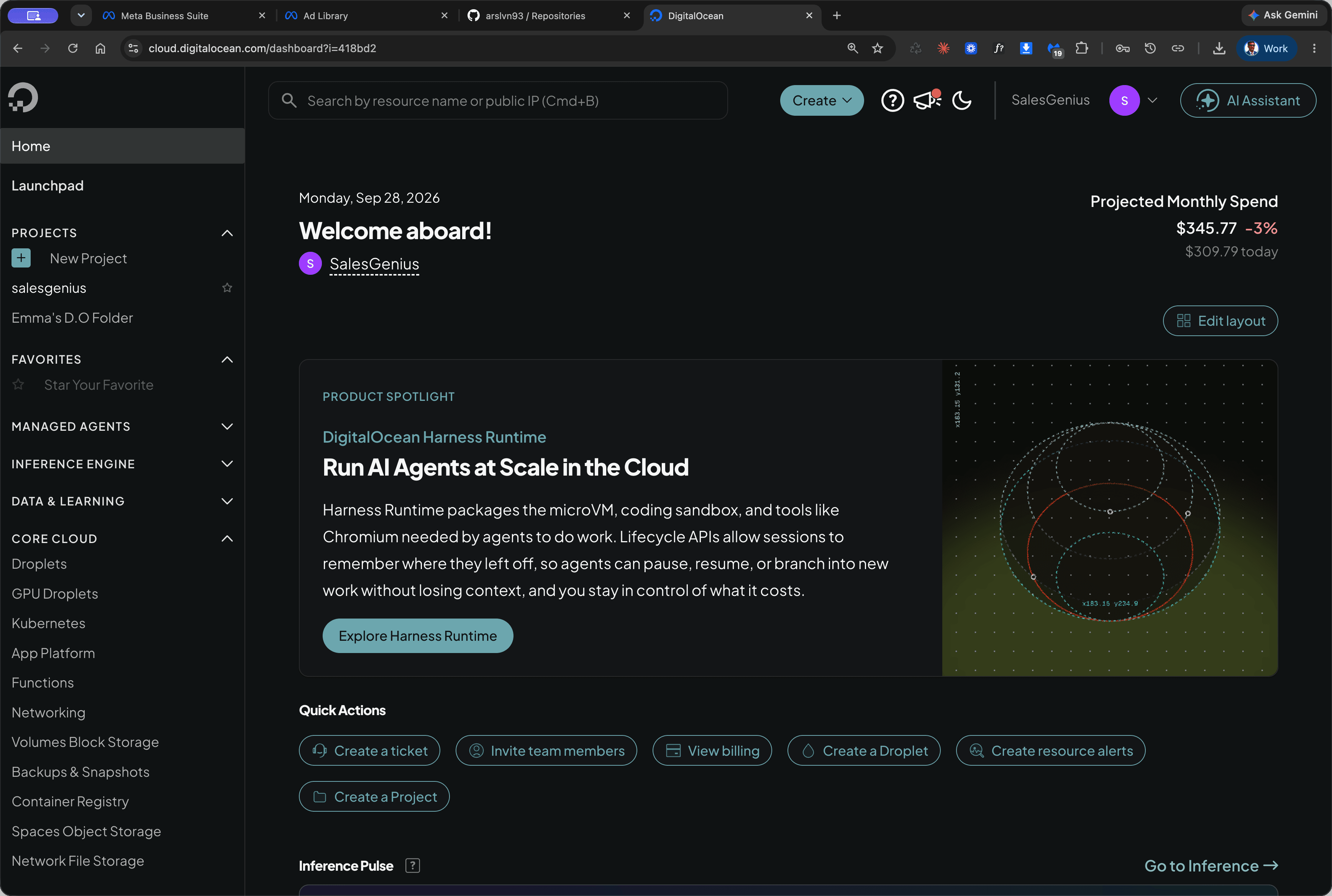Bookmark this page with star icon

pyautogui.click(x=878, y=49)
